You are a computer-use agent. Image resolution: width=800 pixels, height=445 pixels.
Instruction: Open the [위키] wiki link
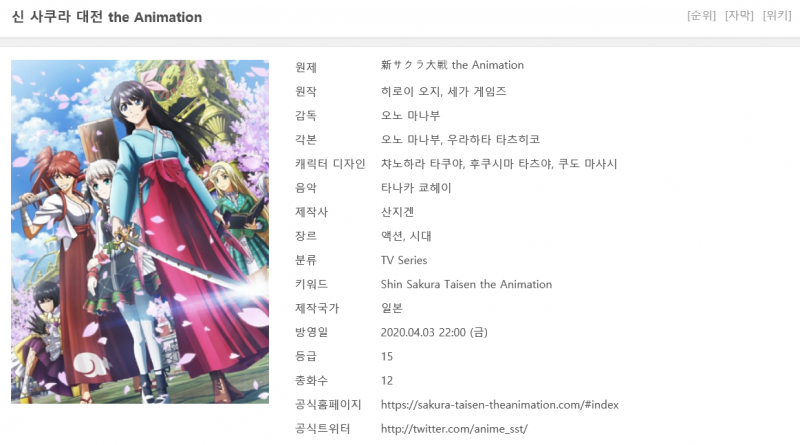[777, 15]
